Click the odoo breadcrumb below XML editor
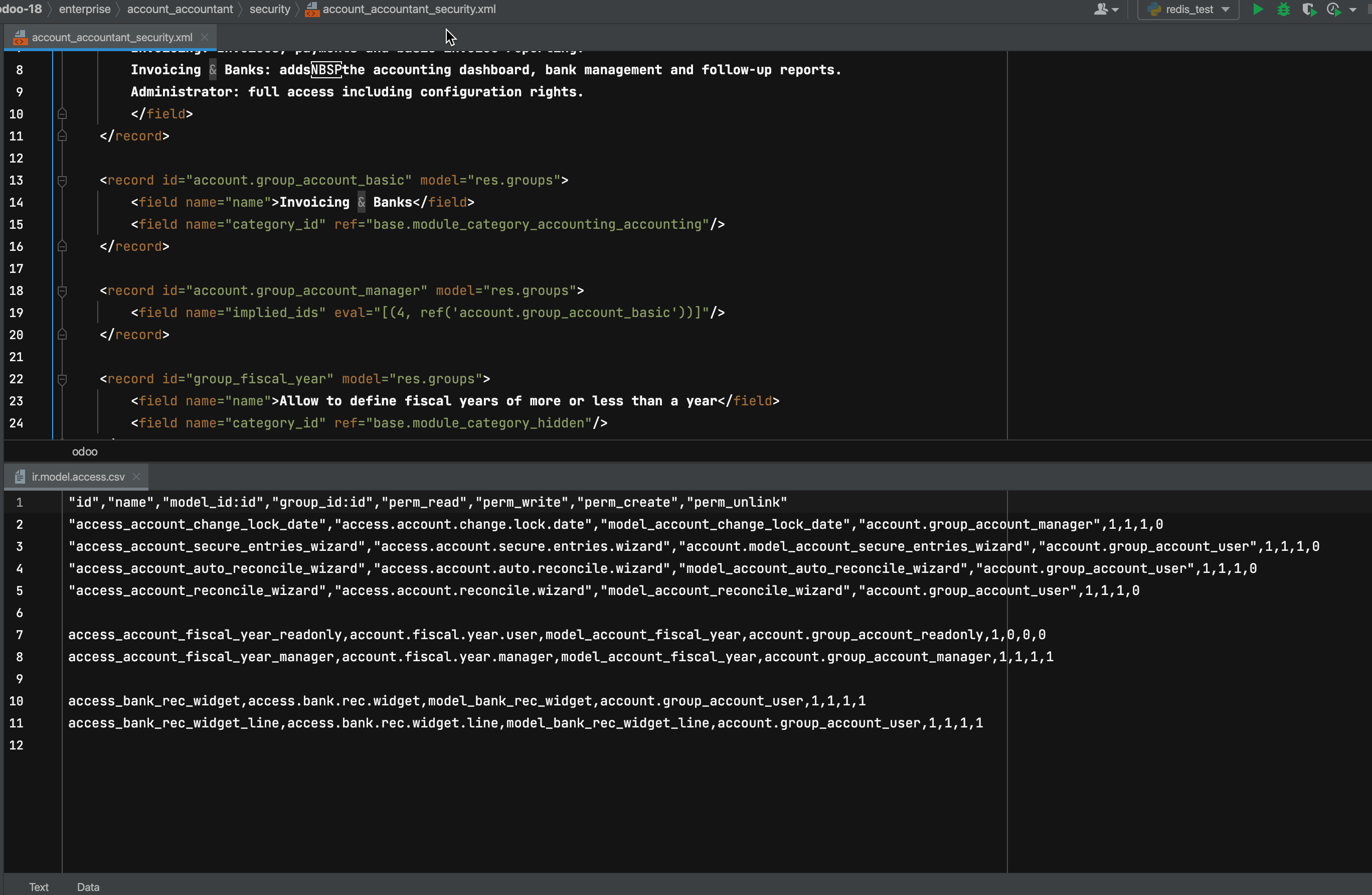This screenshot has height=895, width=1372. [85, 452]
